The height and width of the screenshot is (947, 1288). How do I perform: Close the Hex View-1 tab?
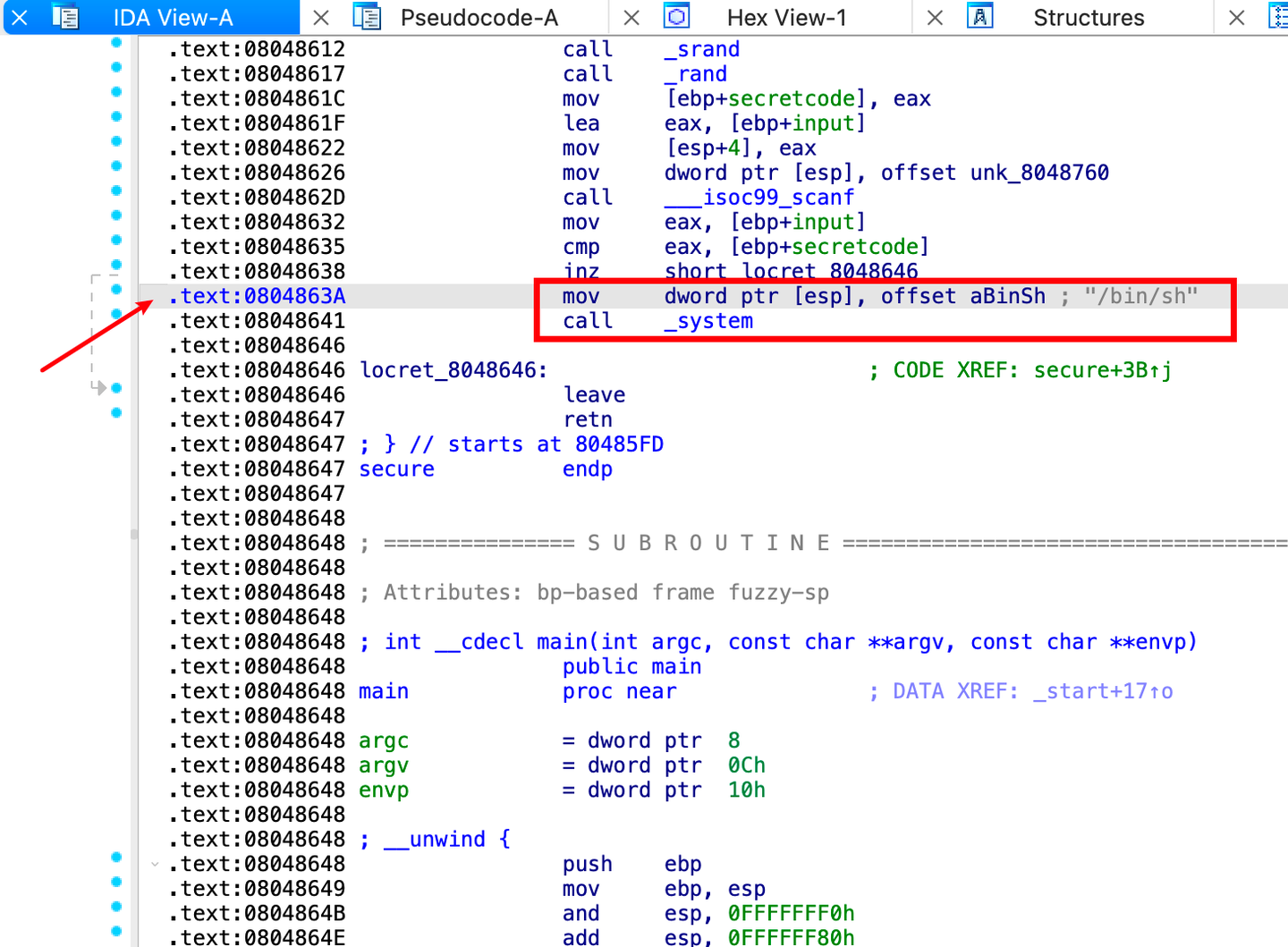pyautogui.click(x=631, y=18)
